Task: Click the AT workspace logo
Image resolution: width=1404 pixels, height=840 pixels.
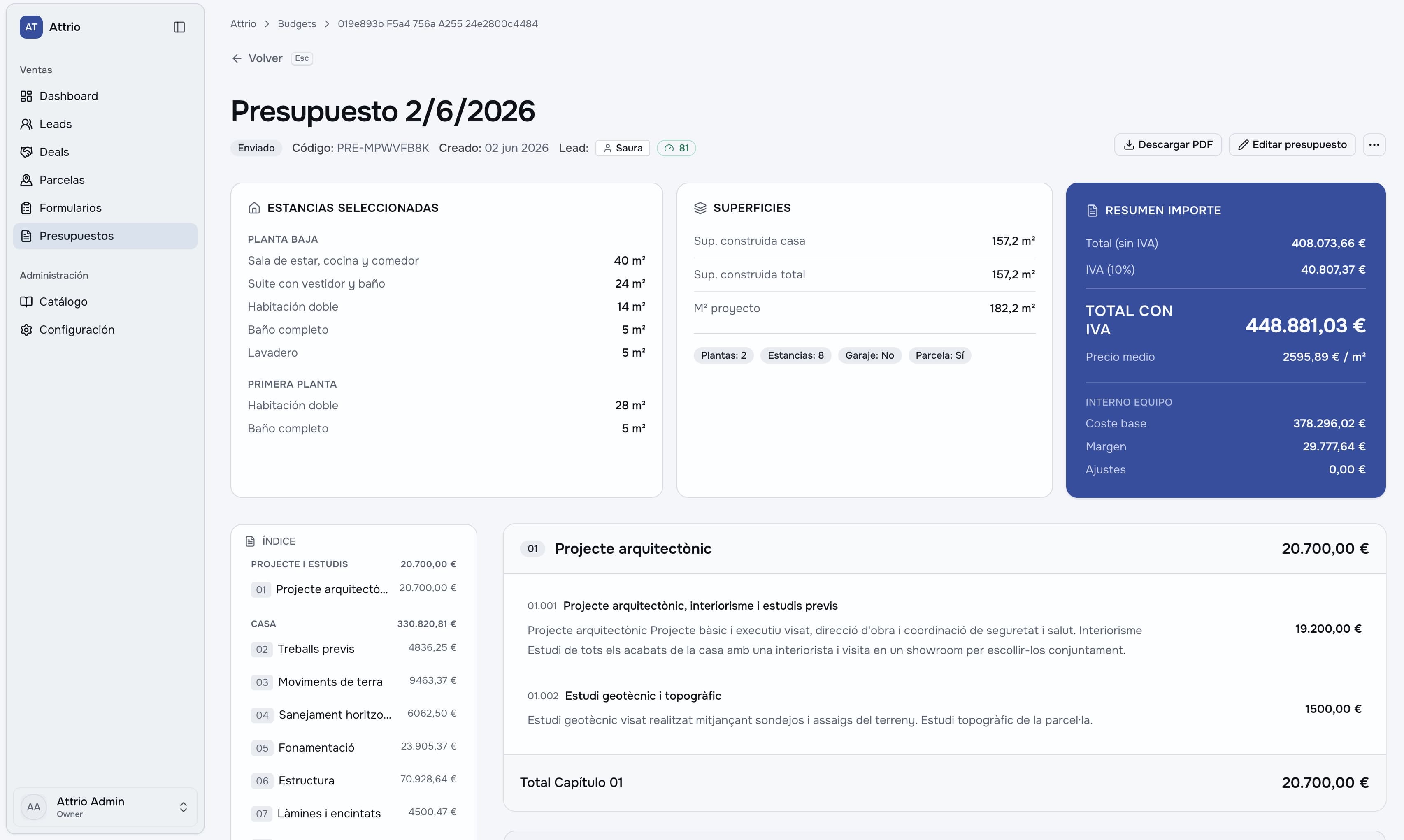Action: [31, 27]
